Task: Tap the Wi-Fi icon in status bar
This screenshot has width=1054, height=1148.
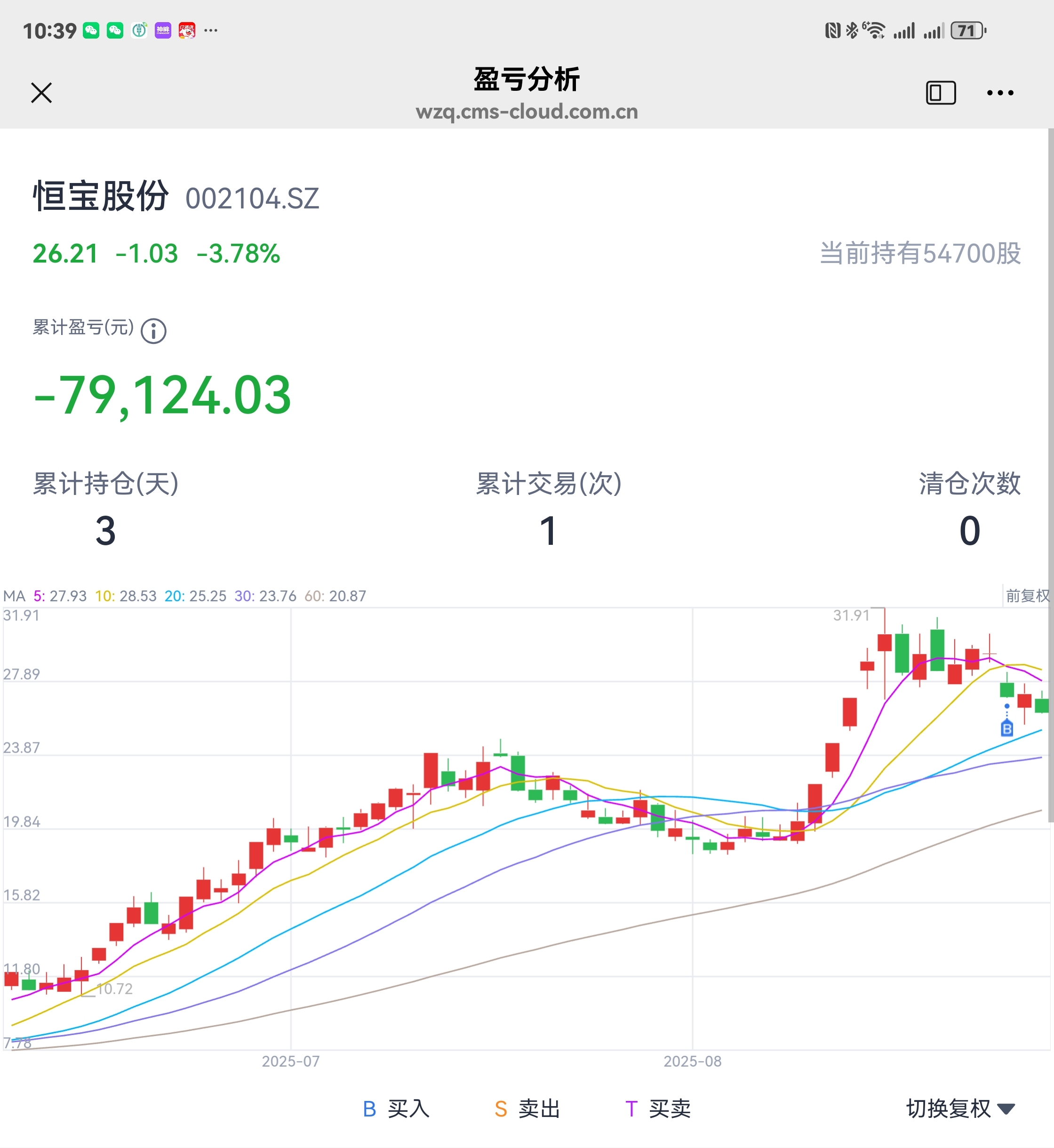Action: point(873,30)
